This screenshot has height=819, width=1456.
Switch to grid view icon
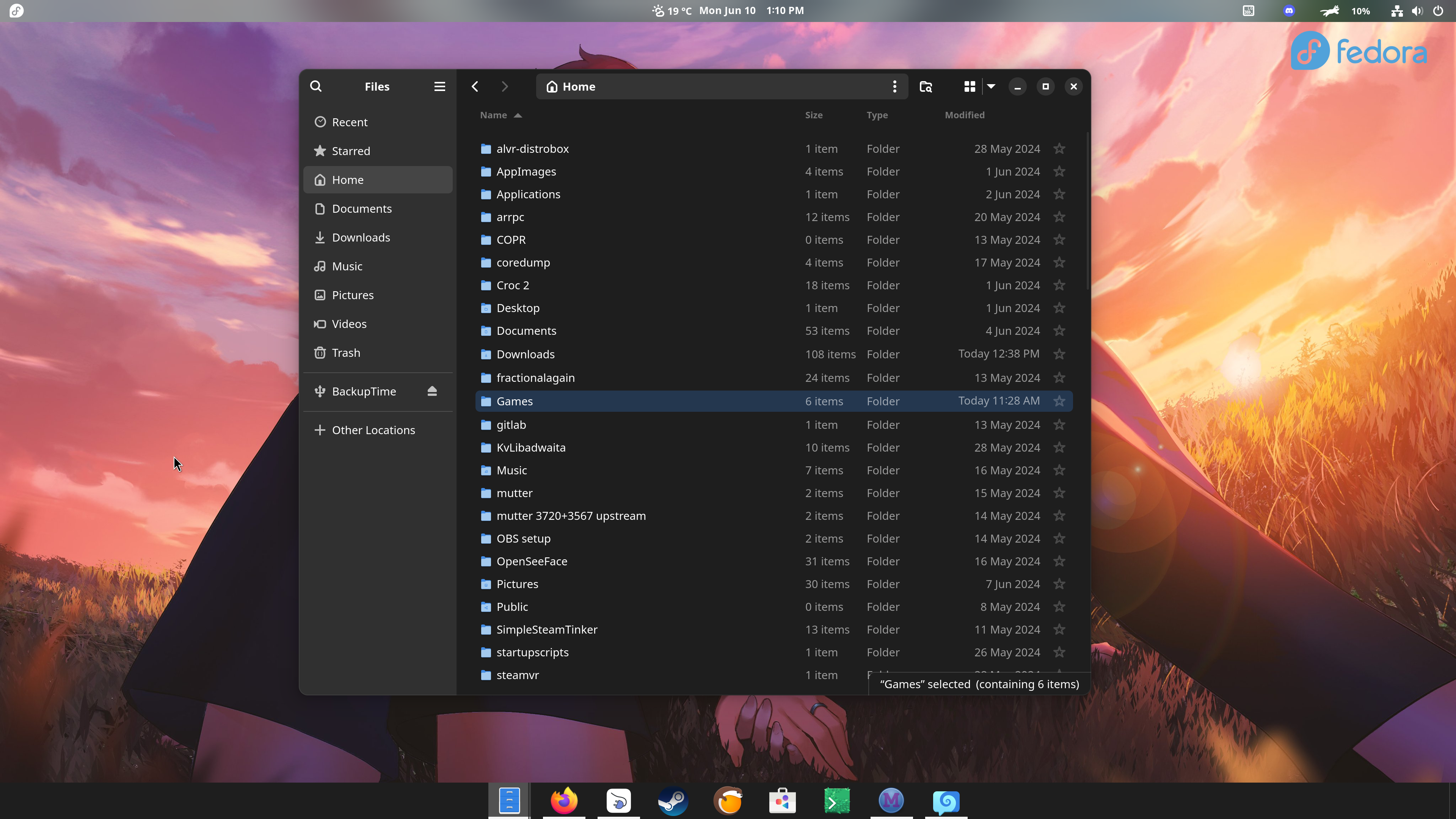pos(970,86)
